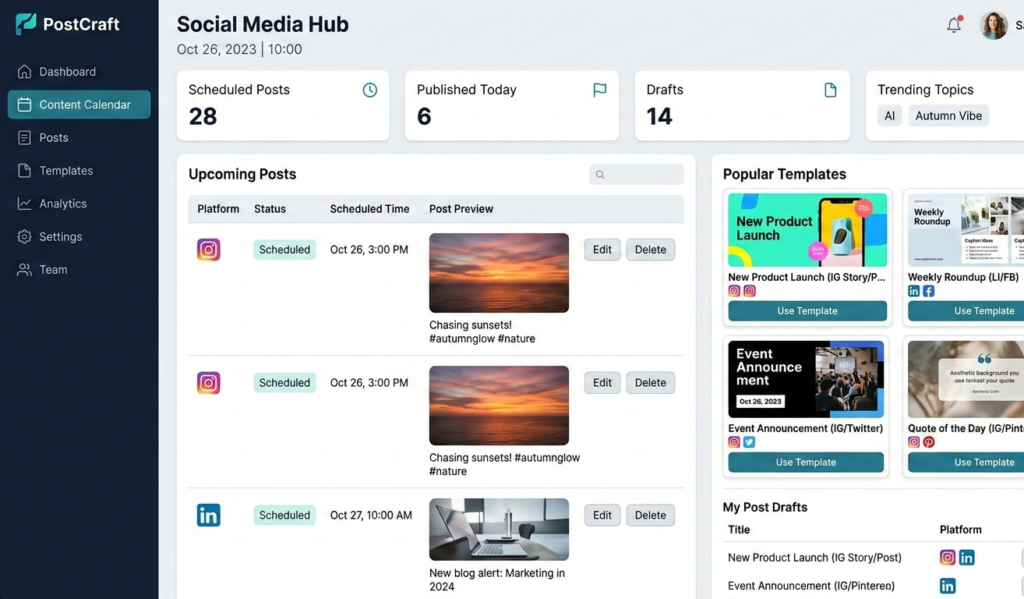The width and height of the screenshot is (1024, 599).
Task: Edit the first sunset scheduled post
Action: pyautogui.click(x=601, y=249)
